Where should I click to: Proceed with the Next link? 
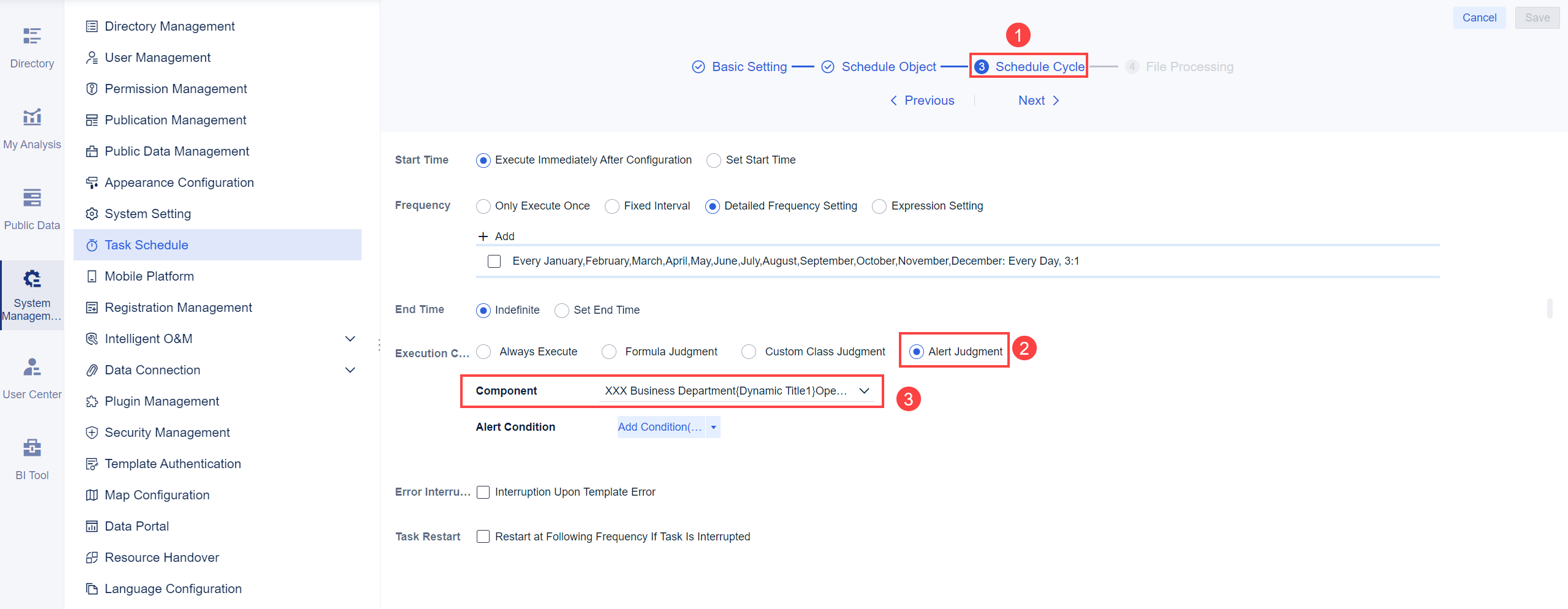(x=1039, y=100)
